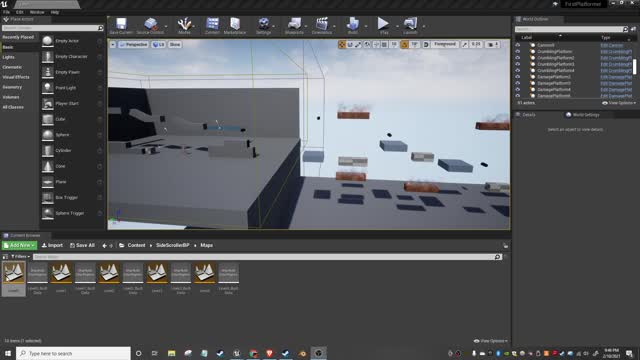This screenshot has width=640, height=360.
Task: Select the Player Start icon
Action: 48,104
